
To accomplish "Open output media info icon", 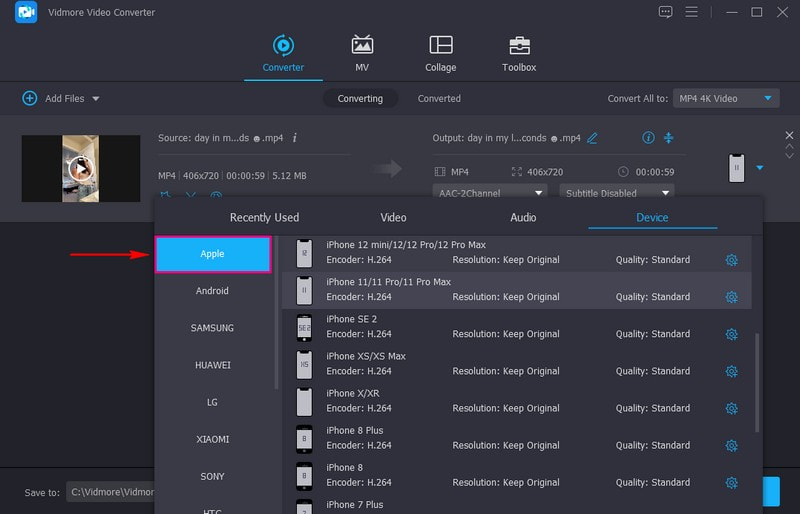I will coord(648,137).
